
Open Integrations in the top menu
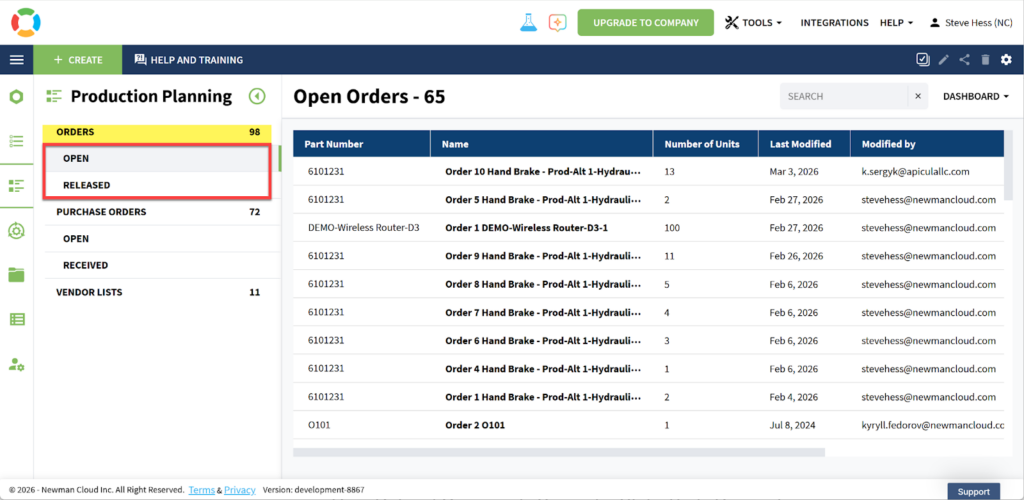point(834,23)
